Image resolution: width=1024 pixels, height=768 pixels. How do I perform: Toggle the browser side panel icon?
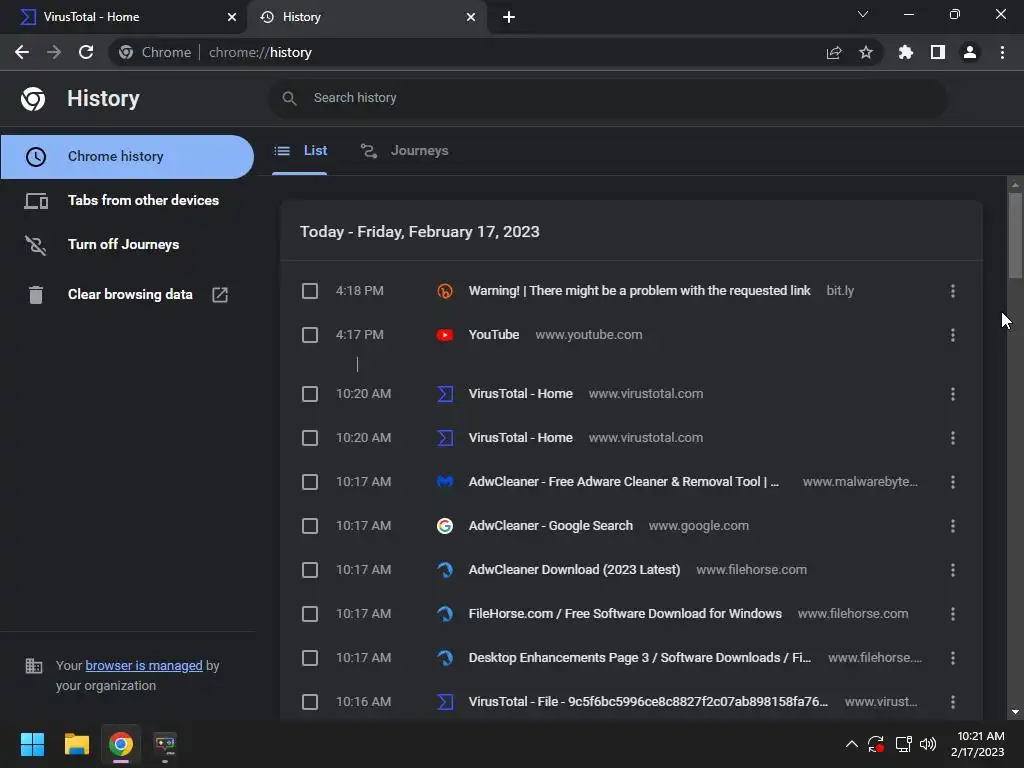click(x=938, y=52)
